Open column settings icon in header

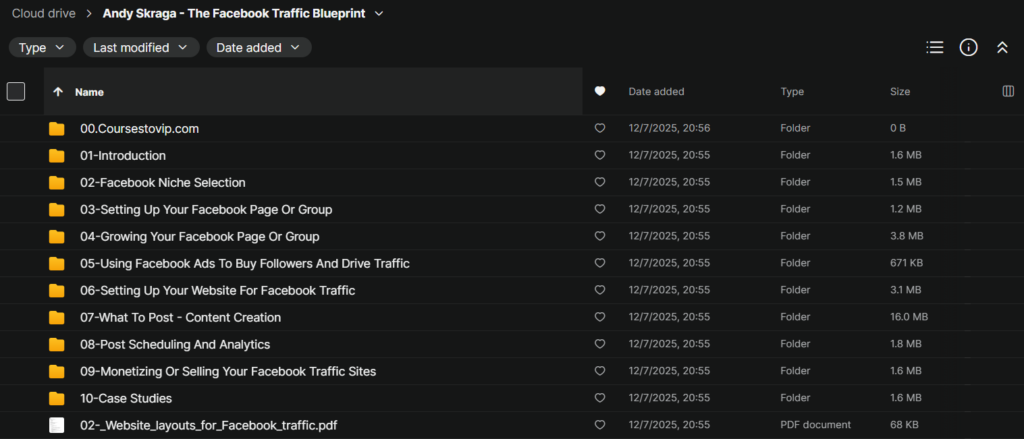coord(1008,92)
